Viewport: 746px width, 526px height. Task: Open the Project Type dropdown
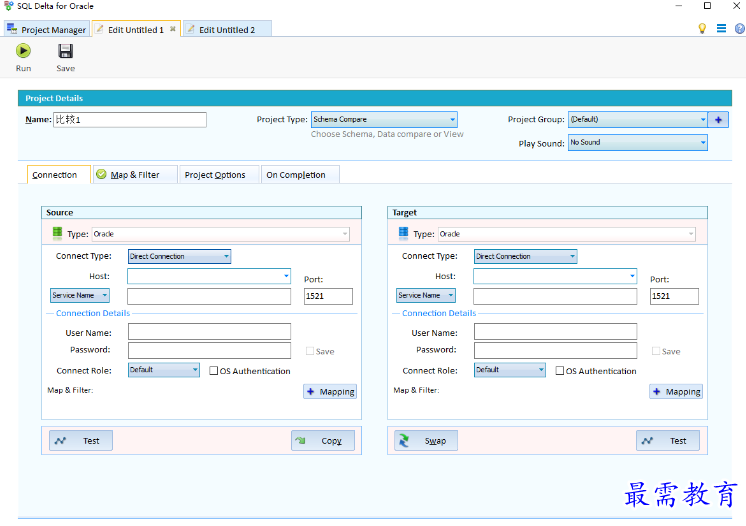pyautogui.click(x=384, y=119)
